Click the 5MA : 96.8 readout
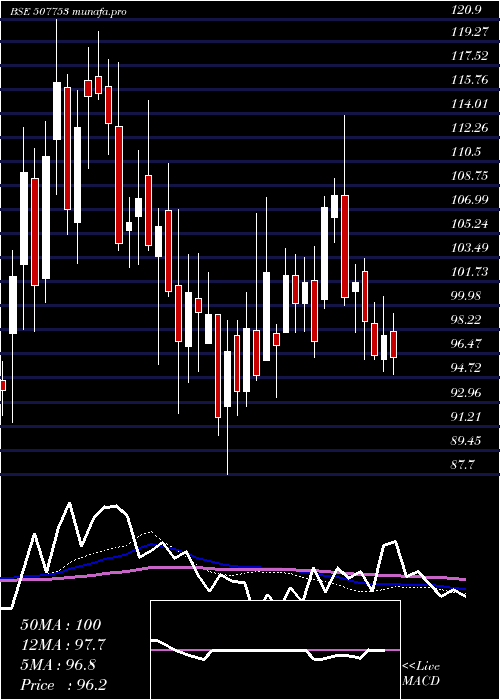Screen dimensions: 500x700 [x=58, y=665]
